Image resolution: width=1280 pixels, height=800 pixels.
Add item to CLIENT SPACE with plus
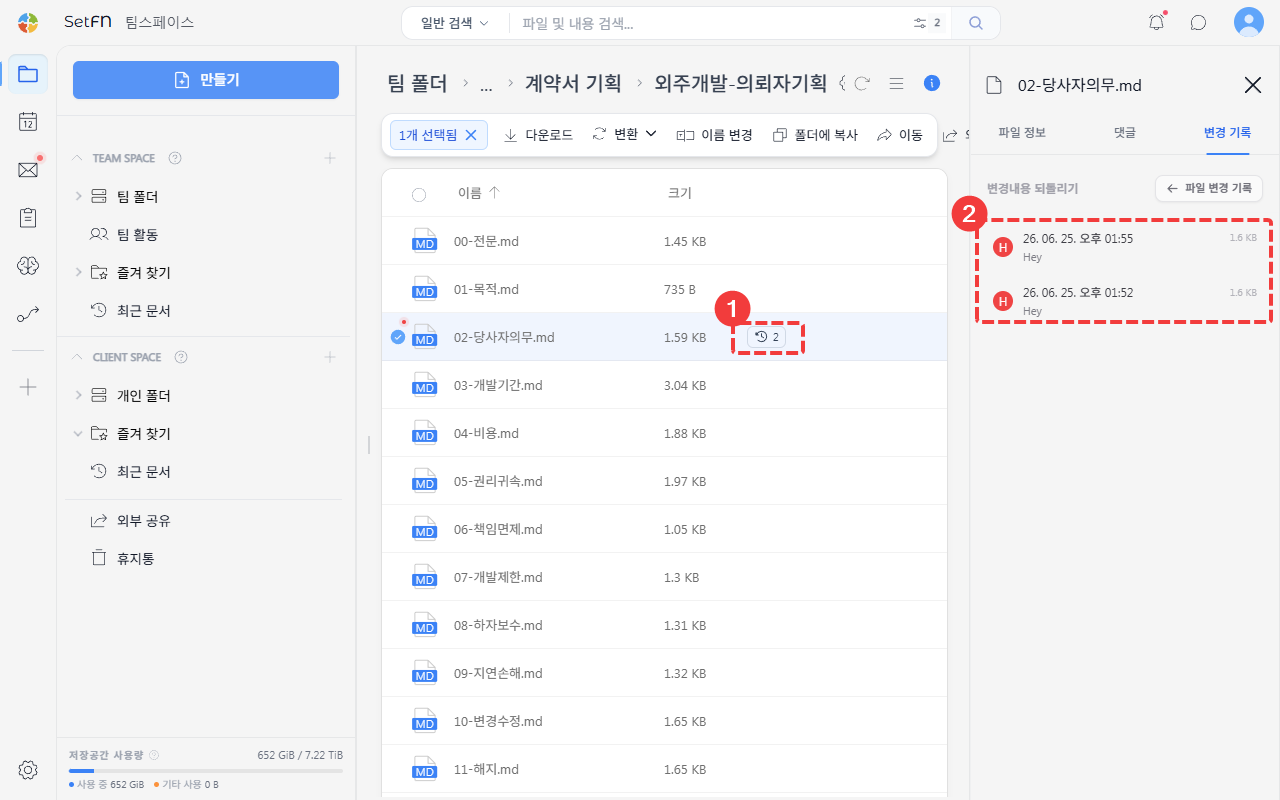pos(330,357)
